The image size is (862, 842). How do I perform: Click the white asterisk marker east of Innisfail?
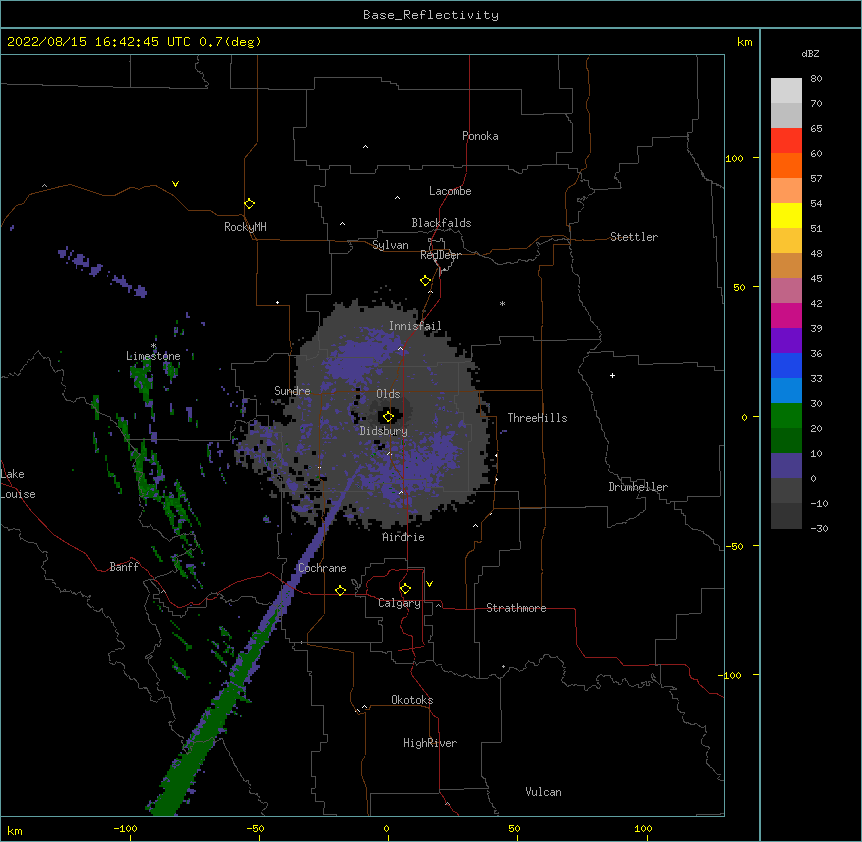tap(502, 303)
